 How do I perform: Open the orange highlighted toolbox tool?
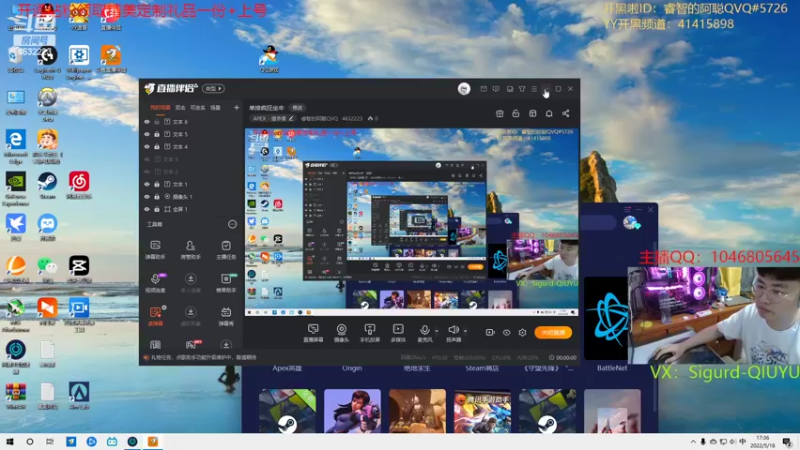coord(156,316)
